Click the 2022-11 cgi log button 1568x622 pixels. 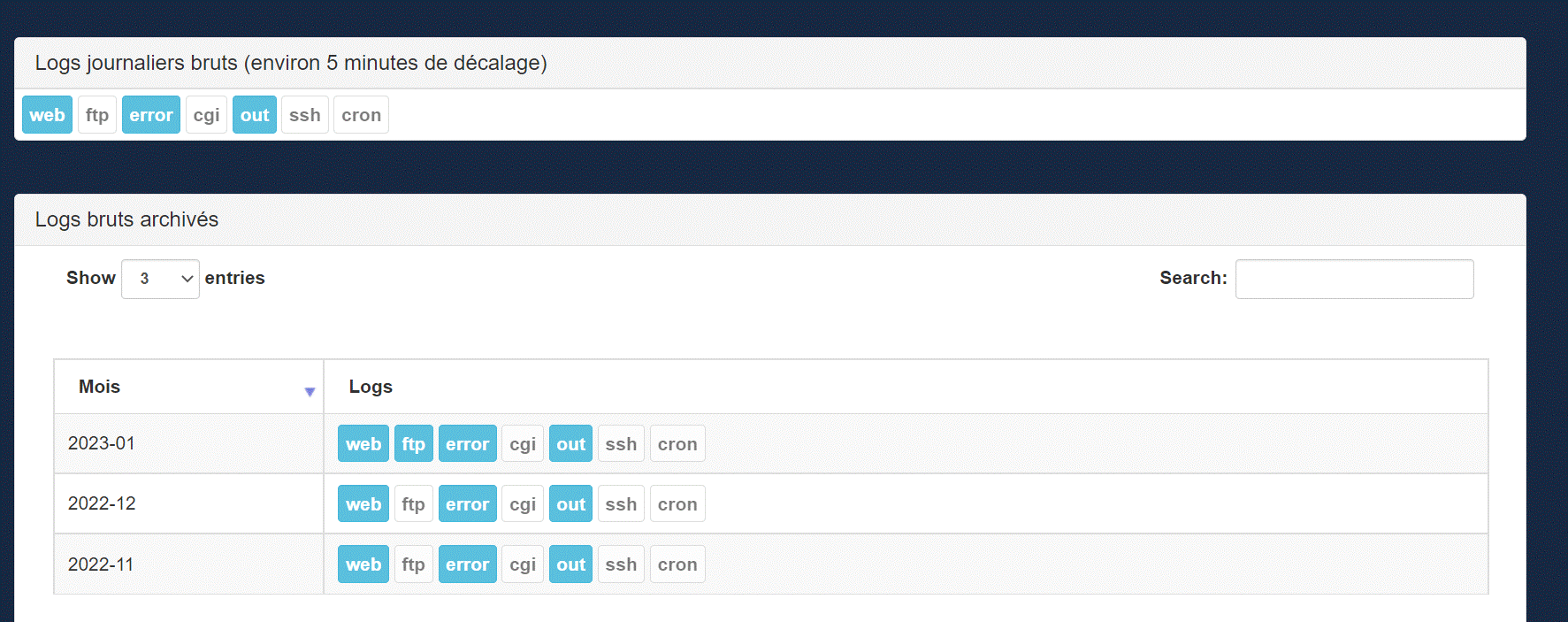pyautogui.click(x=523, y=564)
